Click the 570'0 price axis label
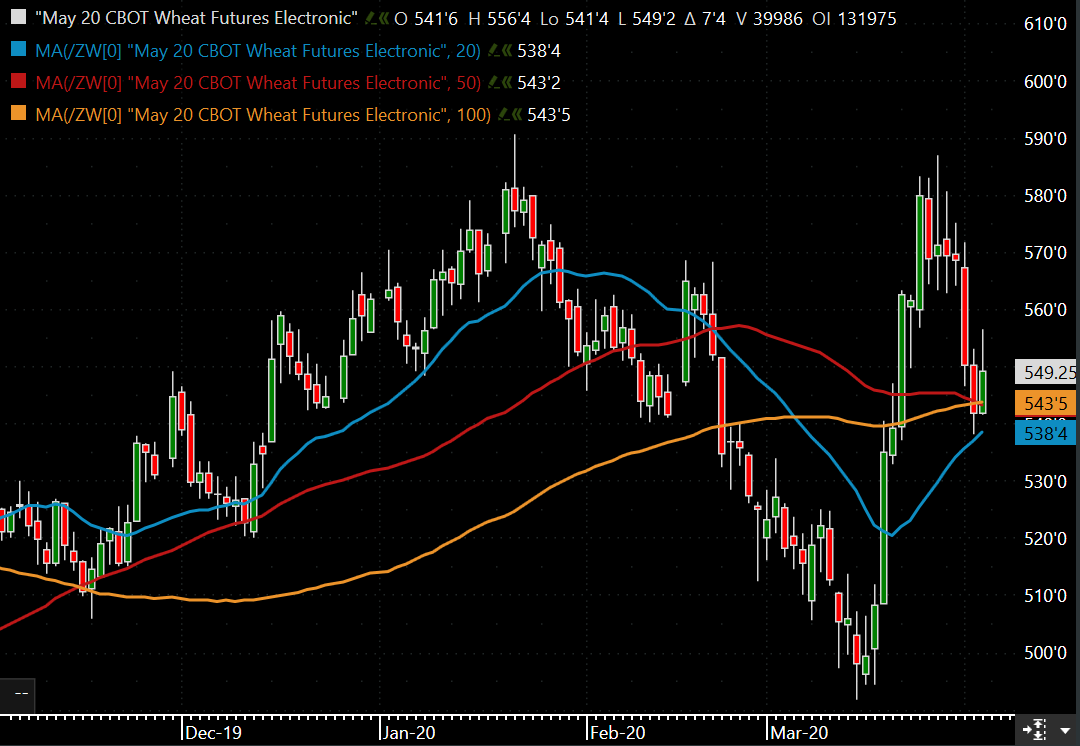This screenshot has height=746, width=1080. 1046,253
